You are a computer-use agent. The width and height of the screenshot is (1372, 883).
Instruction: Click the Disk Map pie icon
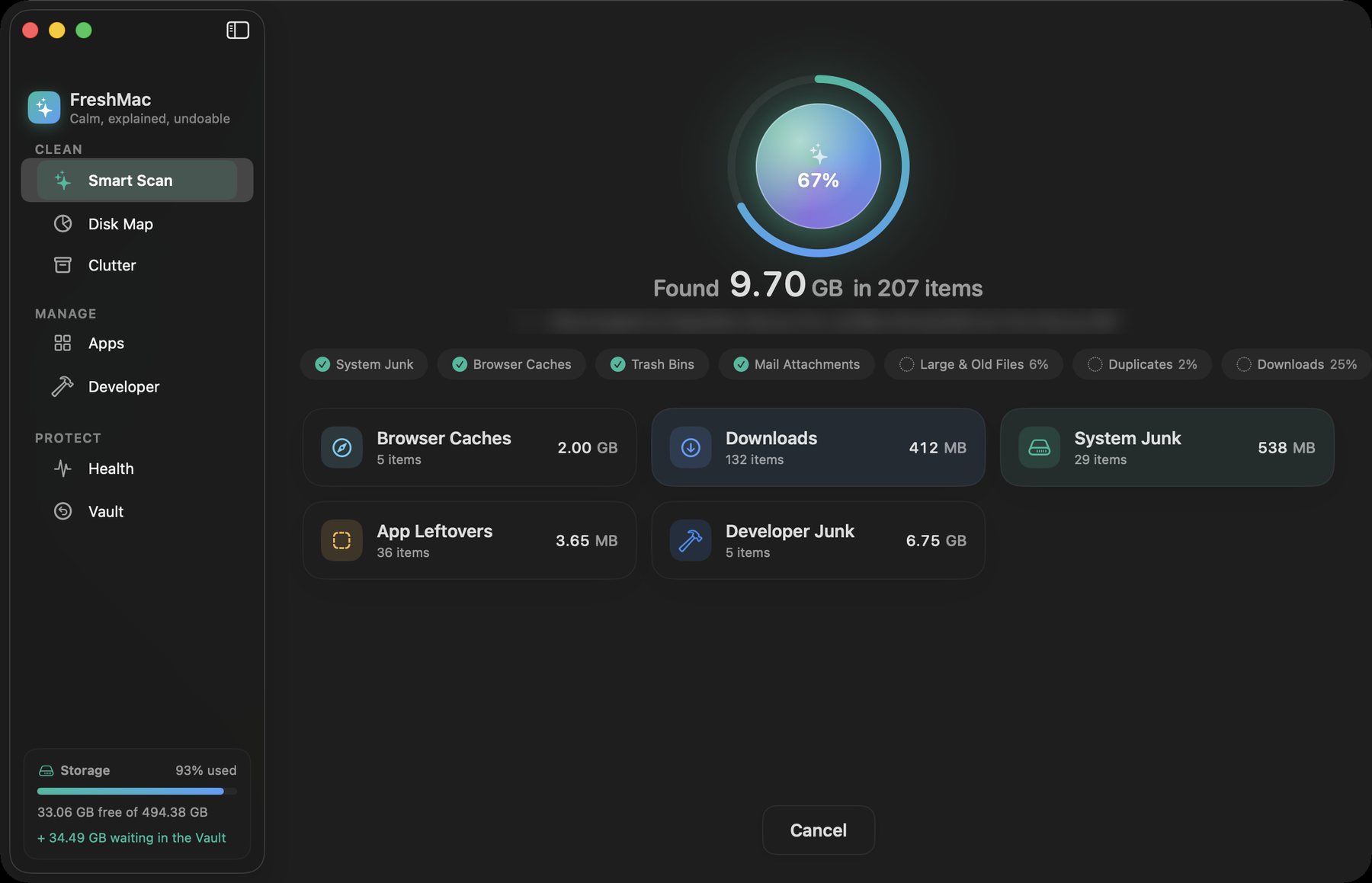(x=63, y=223)
